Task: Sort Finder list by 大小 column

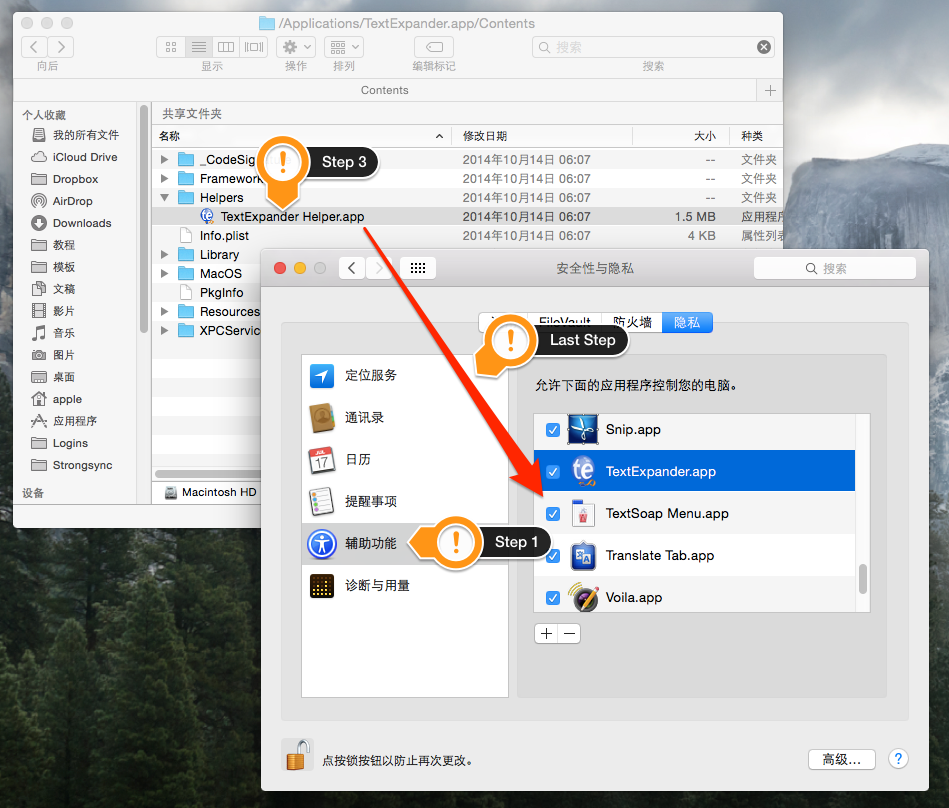Action: [680, 136]
